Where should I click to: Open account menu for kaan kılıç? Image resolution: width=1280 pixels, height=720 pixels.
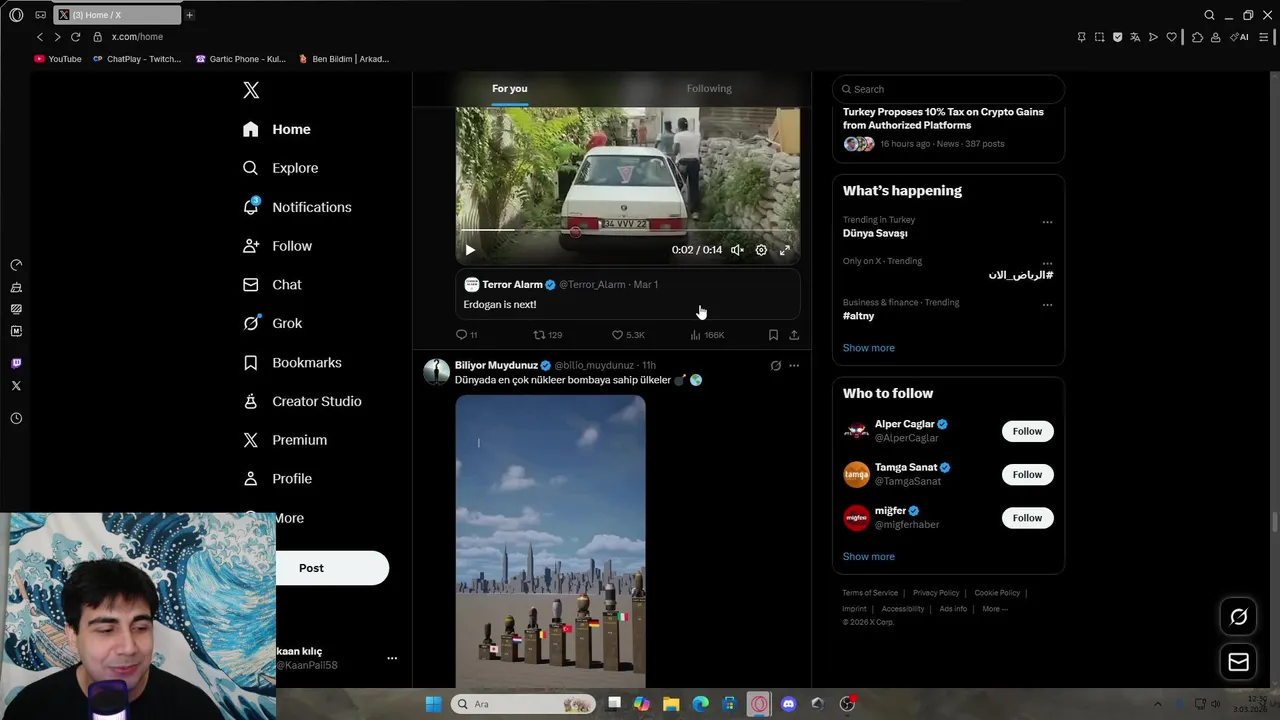pos(392,658)
